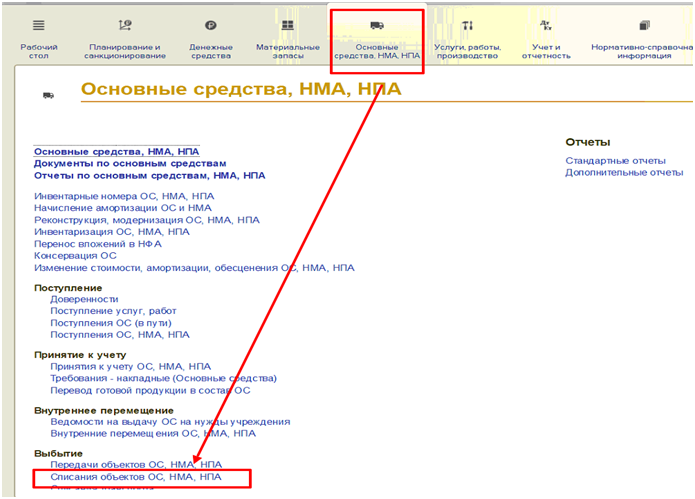
Task: Open the Учет и отчетность section icon
Action: click(x=546, y=25)
